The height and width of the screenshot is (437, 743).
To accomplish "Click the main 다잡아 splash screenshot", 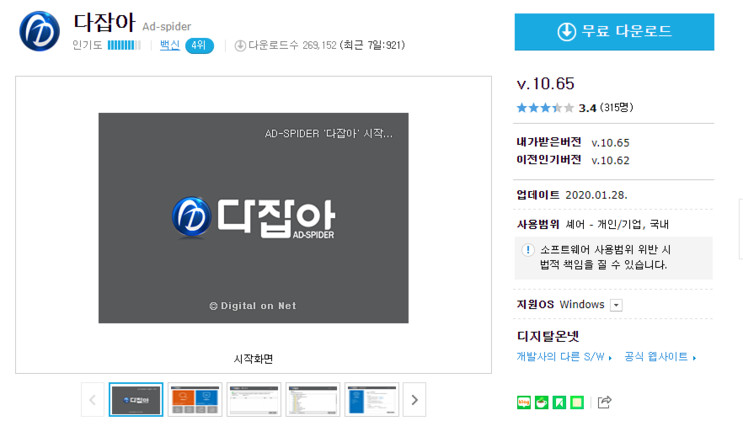I will (254, 218).
